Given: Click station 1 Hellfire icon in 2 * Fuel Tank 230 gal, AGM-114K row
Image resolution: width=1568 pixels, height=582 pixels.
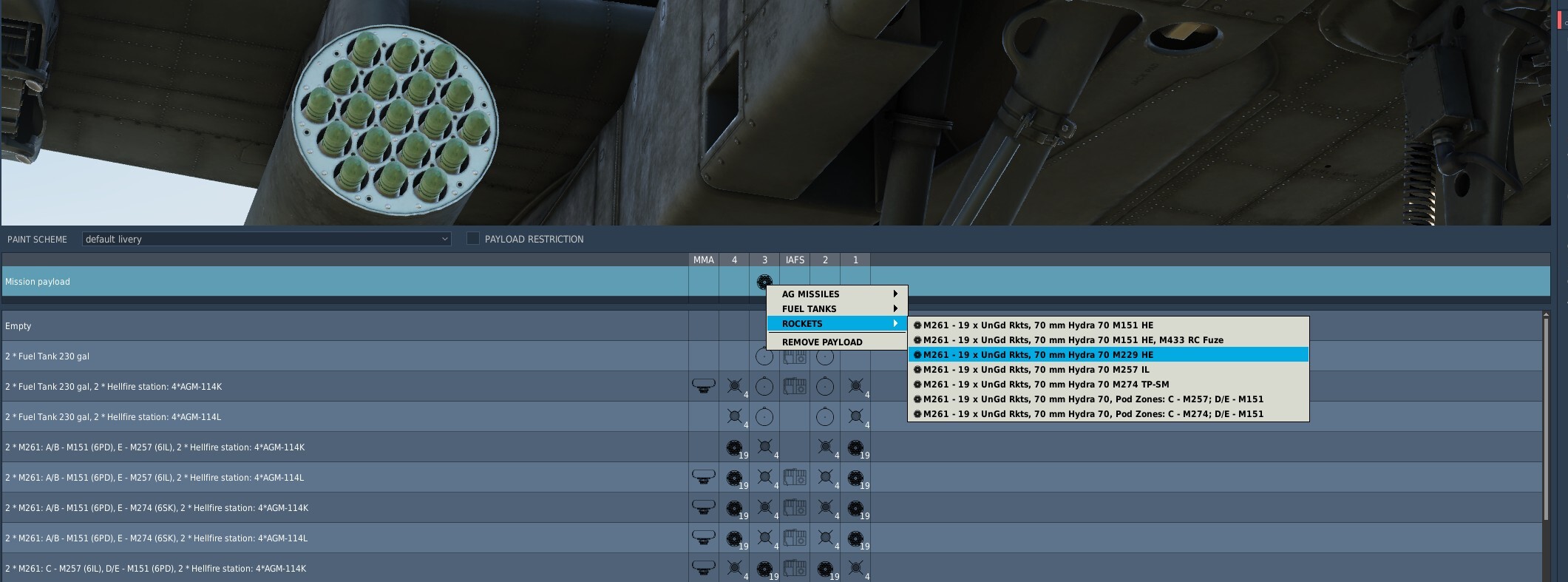Looking at the screenshot, I should [856, 386].
